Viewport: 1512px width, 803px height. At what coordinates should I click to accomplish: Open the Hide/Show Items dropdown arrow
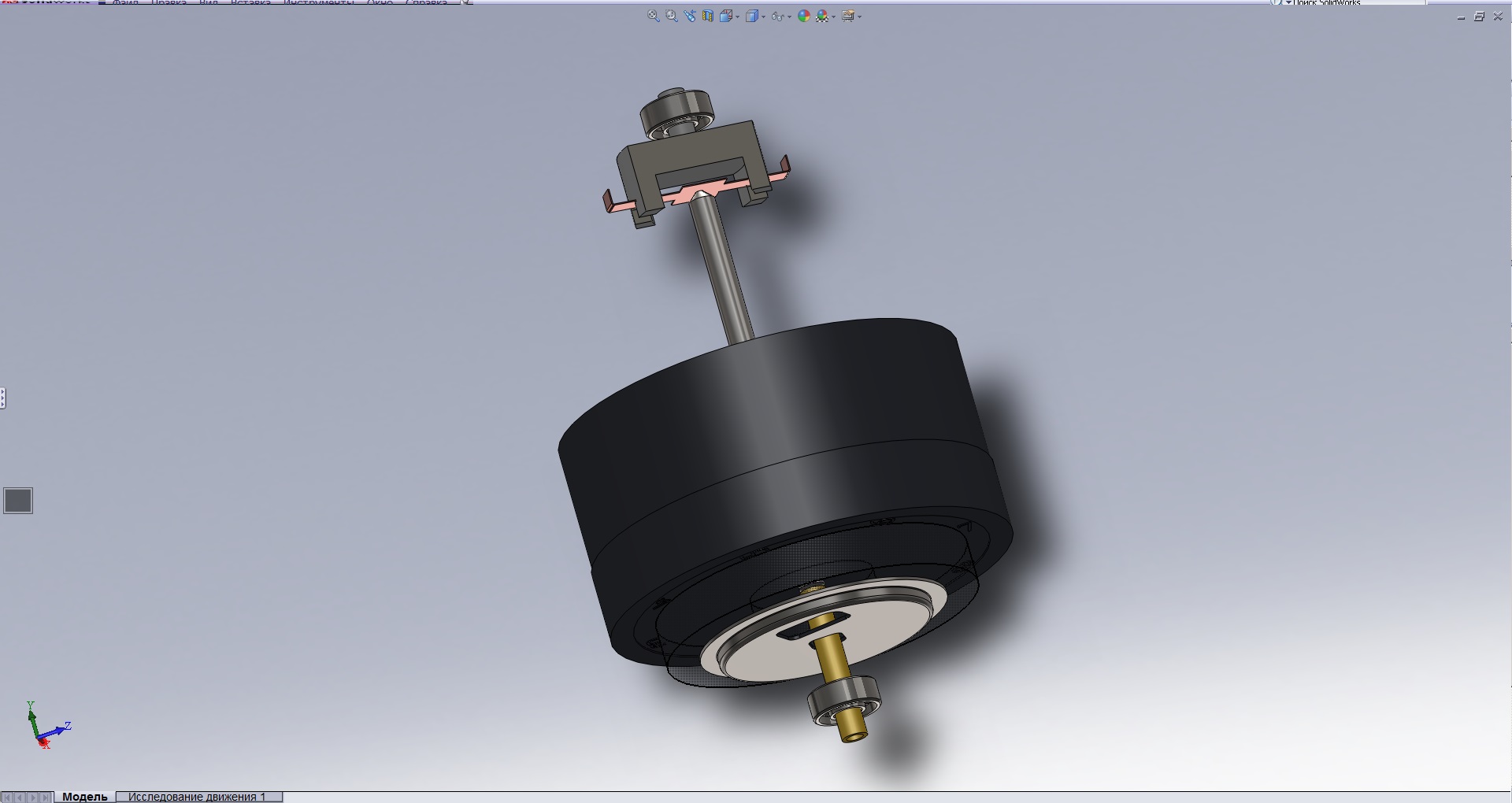coord(789,17)
